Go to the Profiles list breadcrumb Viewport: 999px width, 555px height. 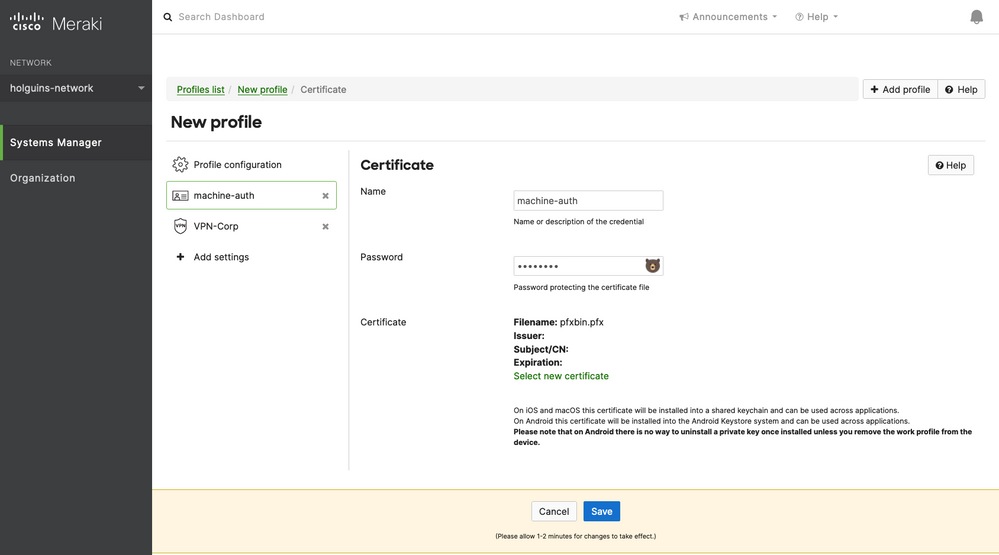(200, 90)
